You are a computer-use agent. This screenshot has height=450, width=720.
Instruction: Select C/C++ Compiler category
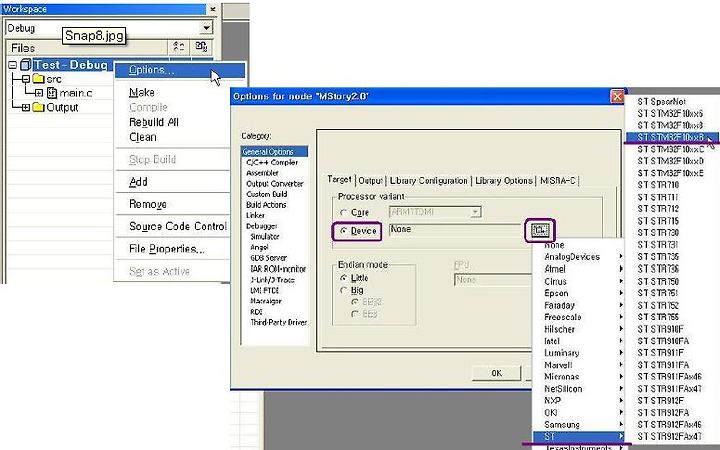click(x=272, y=162)
